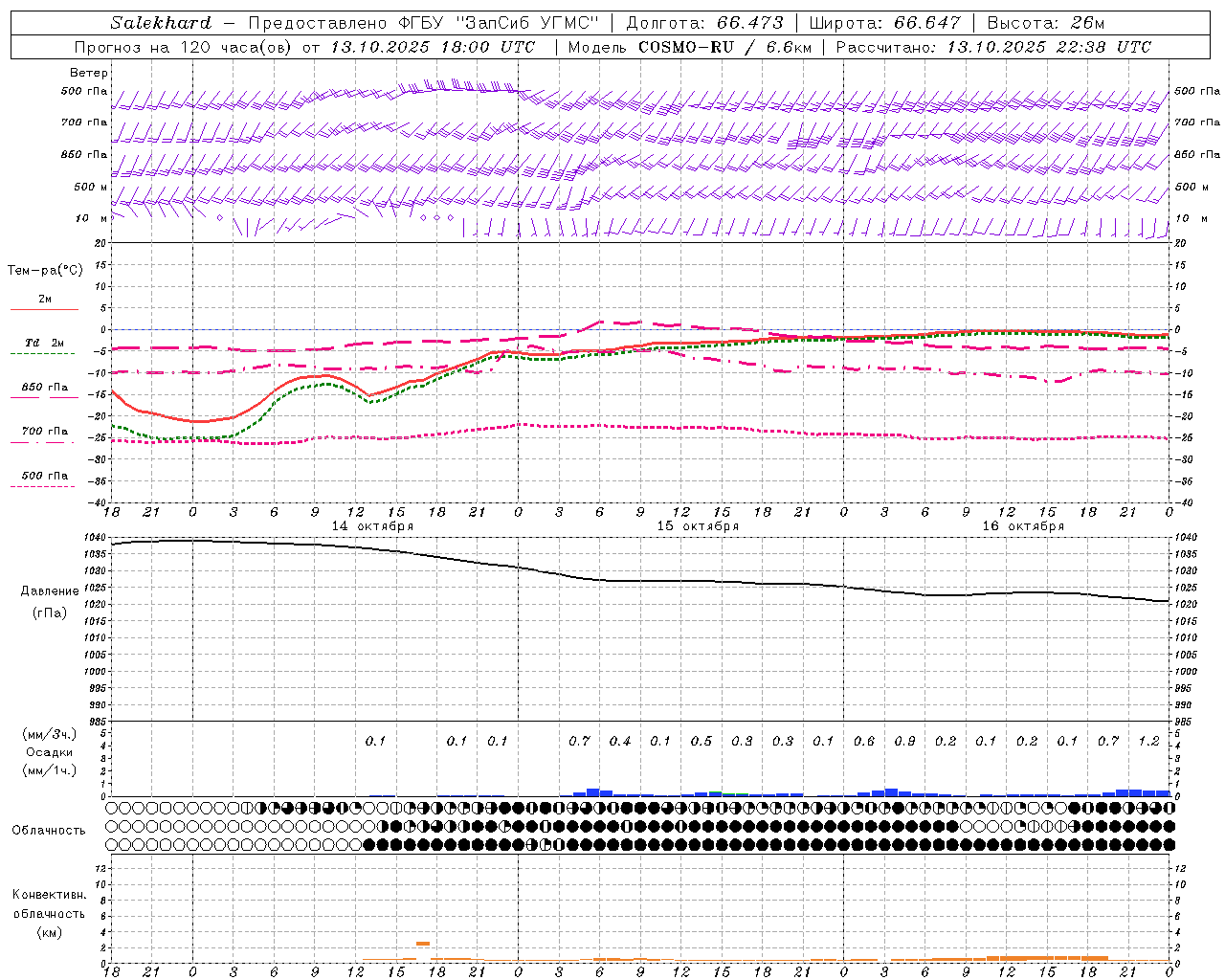
Task: Click the 16 октября date label
Action: [x=1023, y=526]
